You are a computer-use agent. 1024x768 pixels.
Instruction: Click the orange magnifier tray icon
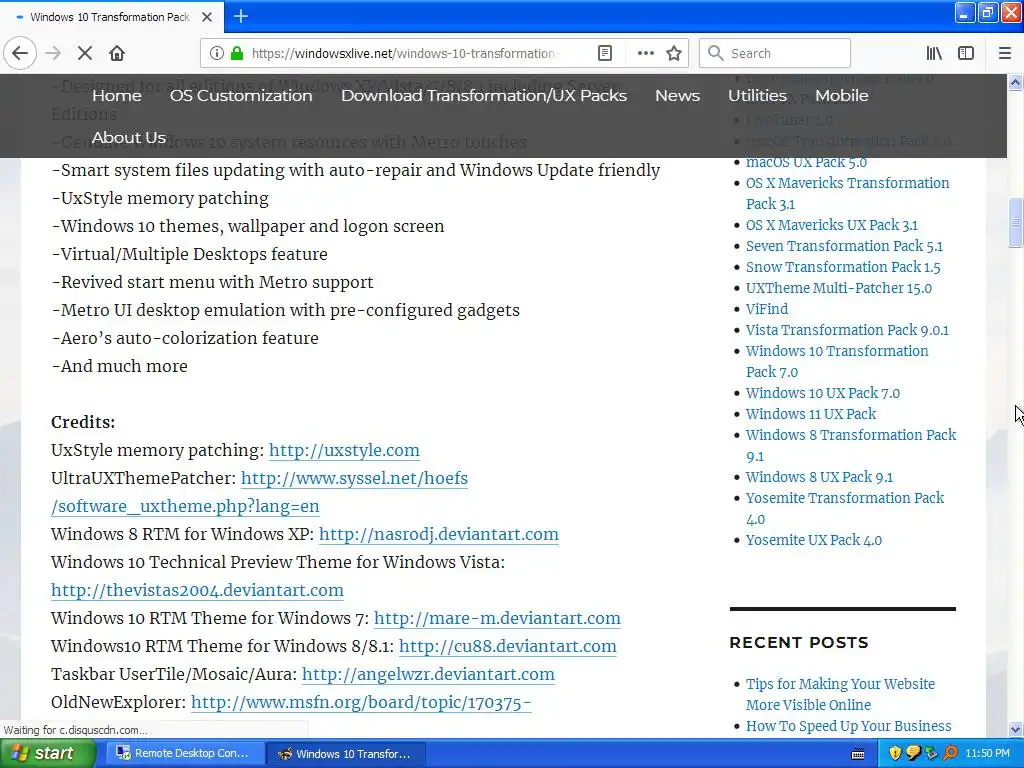(950, 754)
